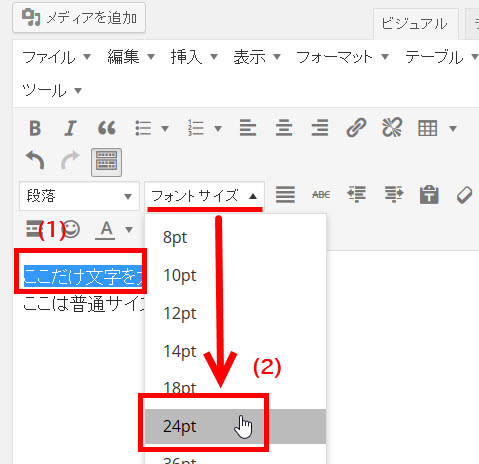Toggle justify alignment

click(x=285, y=195)
